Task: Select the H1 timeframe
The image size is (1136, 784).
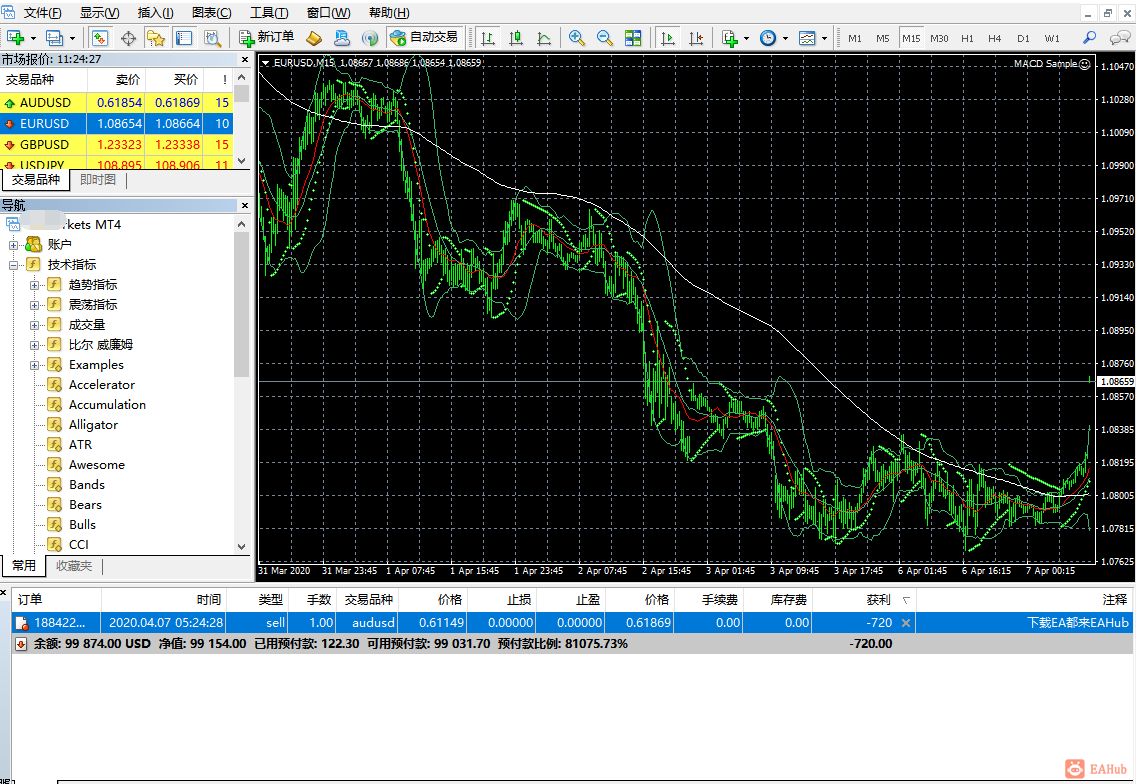Action: coord(967,38)
